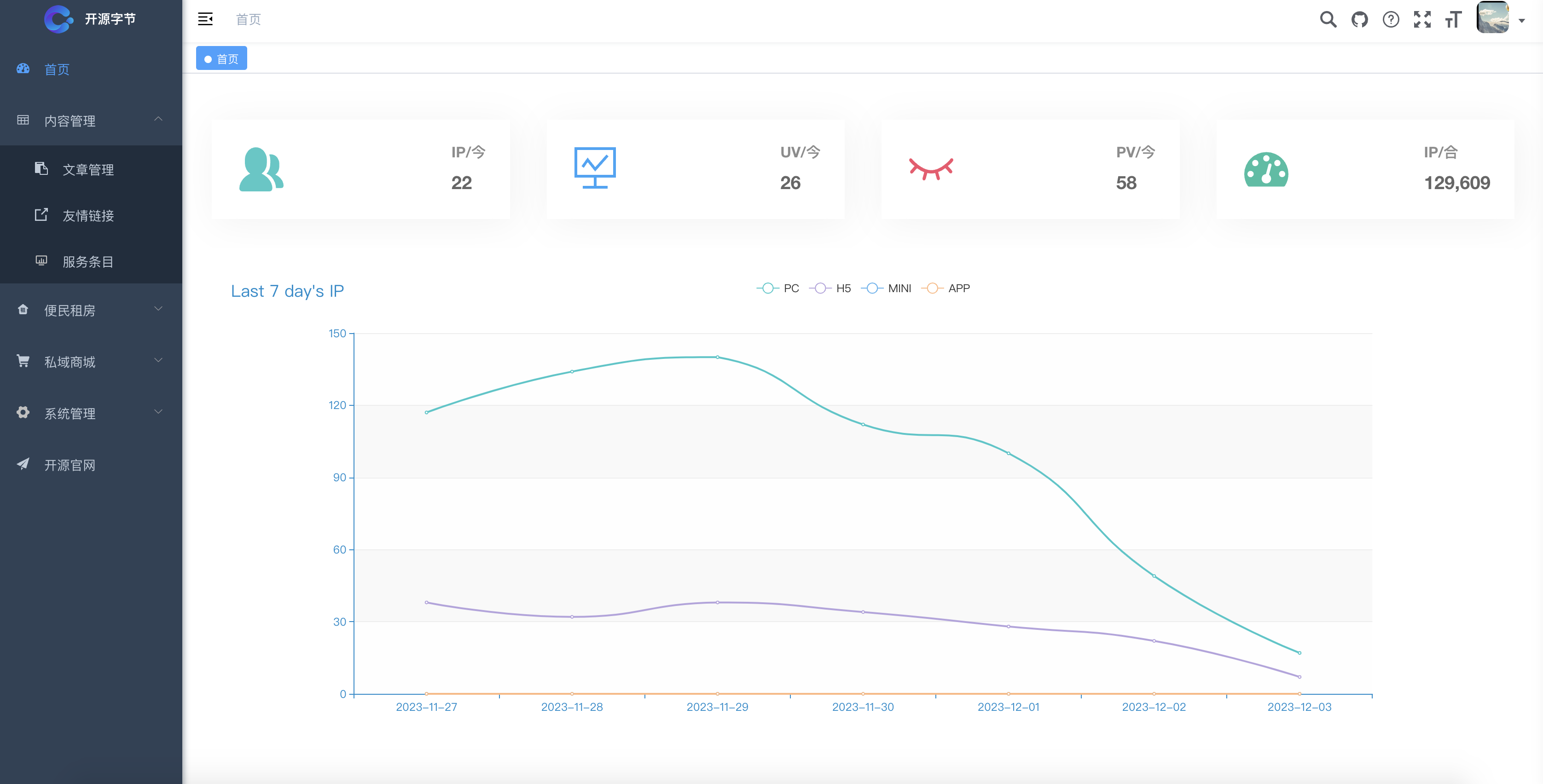Click the 系统管理 gear icon
This screenshot has height=784, width=1543.
tap(23, 412)
